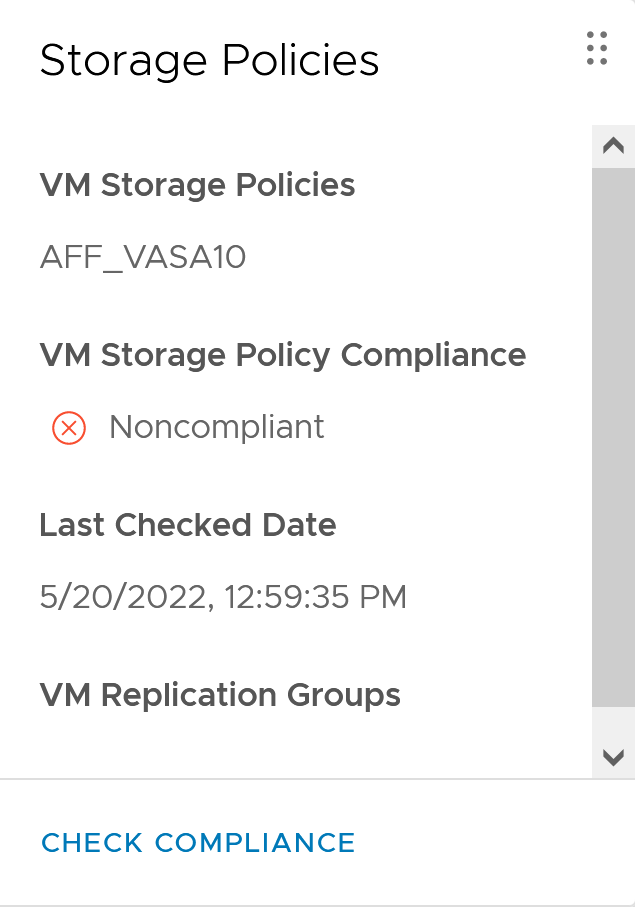The width and height of the screenshot is (635, 907).
Task: Click the VM Storage Policy Compliance heading
Action: [x=283, y=355]
